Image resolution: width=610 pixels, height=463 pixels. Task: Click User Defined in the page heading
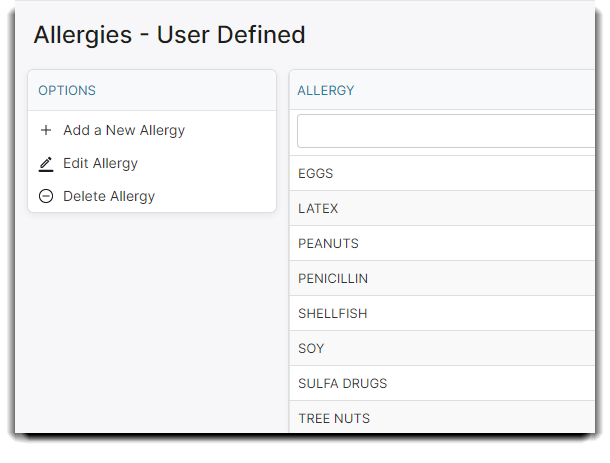click(231, 35)
